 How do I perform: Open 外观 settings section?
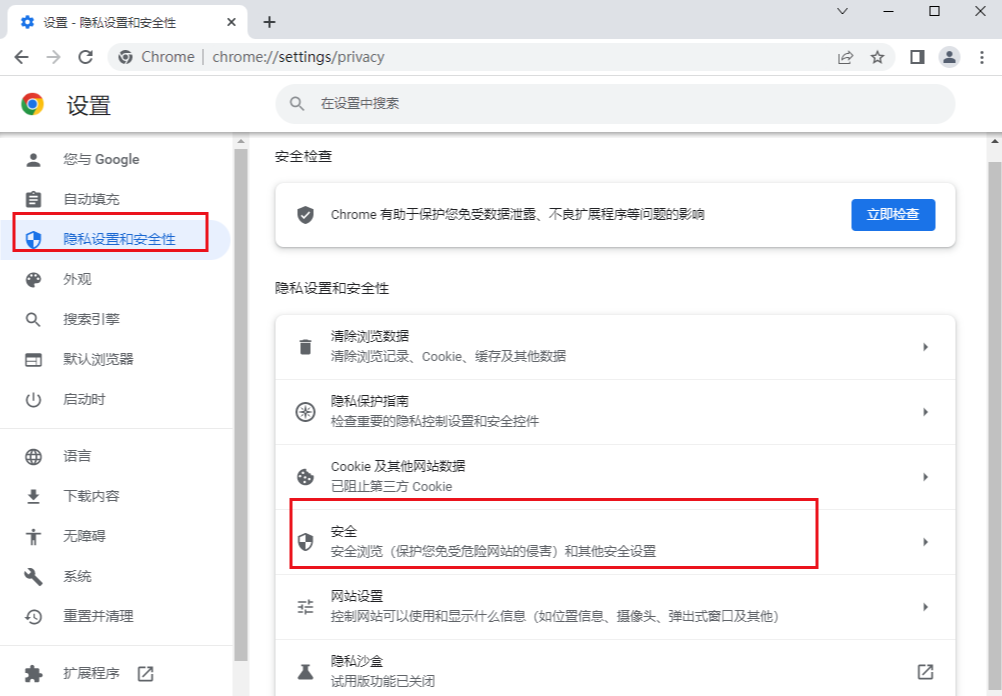point(116,279)
